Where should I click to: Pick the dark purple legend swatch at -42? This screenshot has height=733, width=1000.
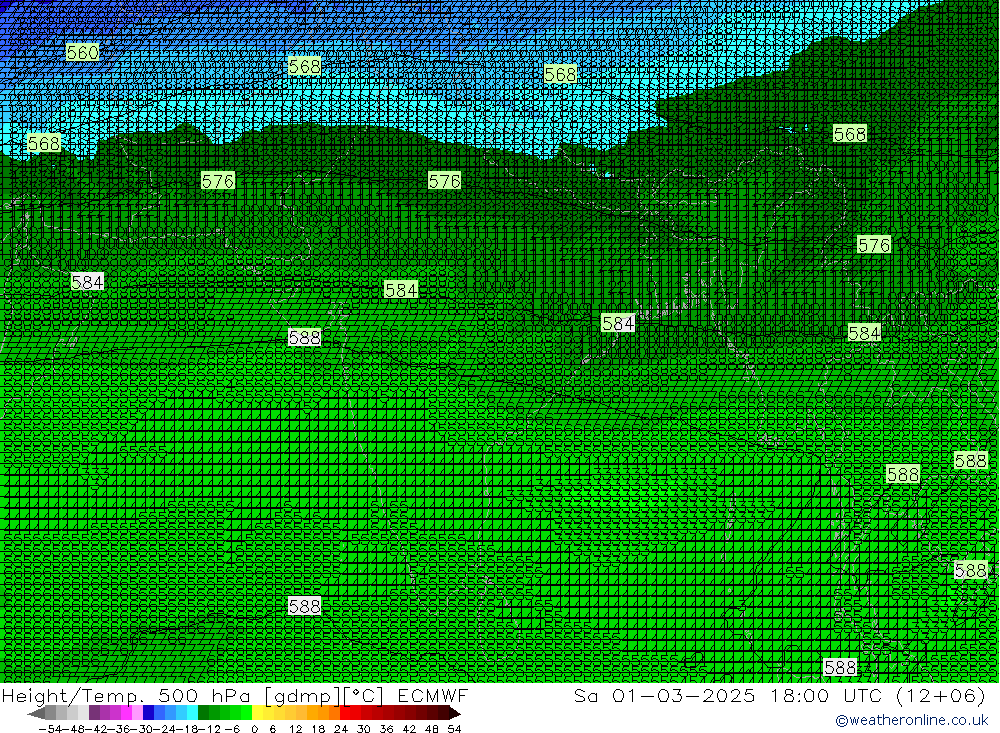tap(94, 713)
